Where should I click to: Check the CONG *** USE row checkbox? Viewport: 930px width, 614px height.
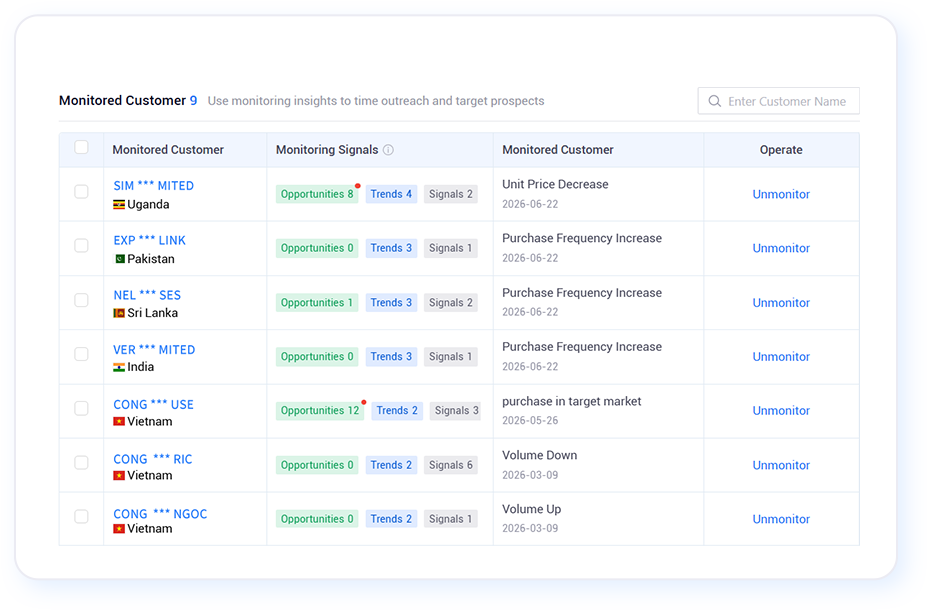[81, 408]
